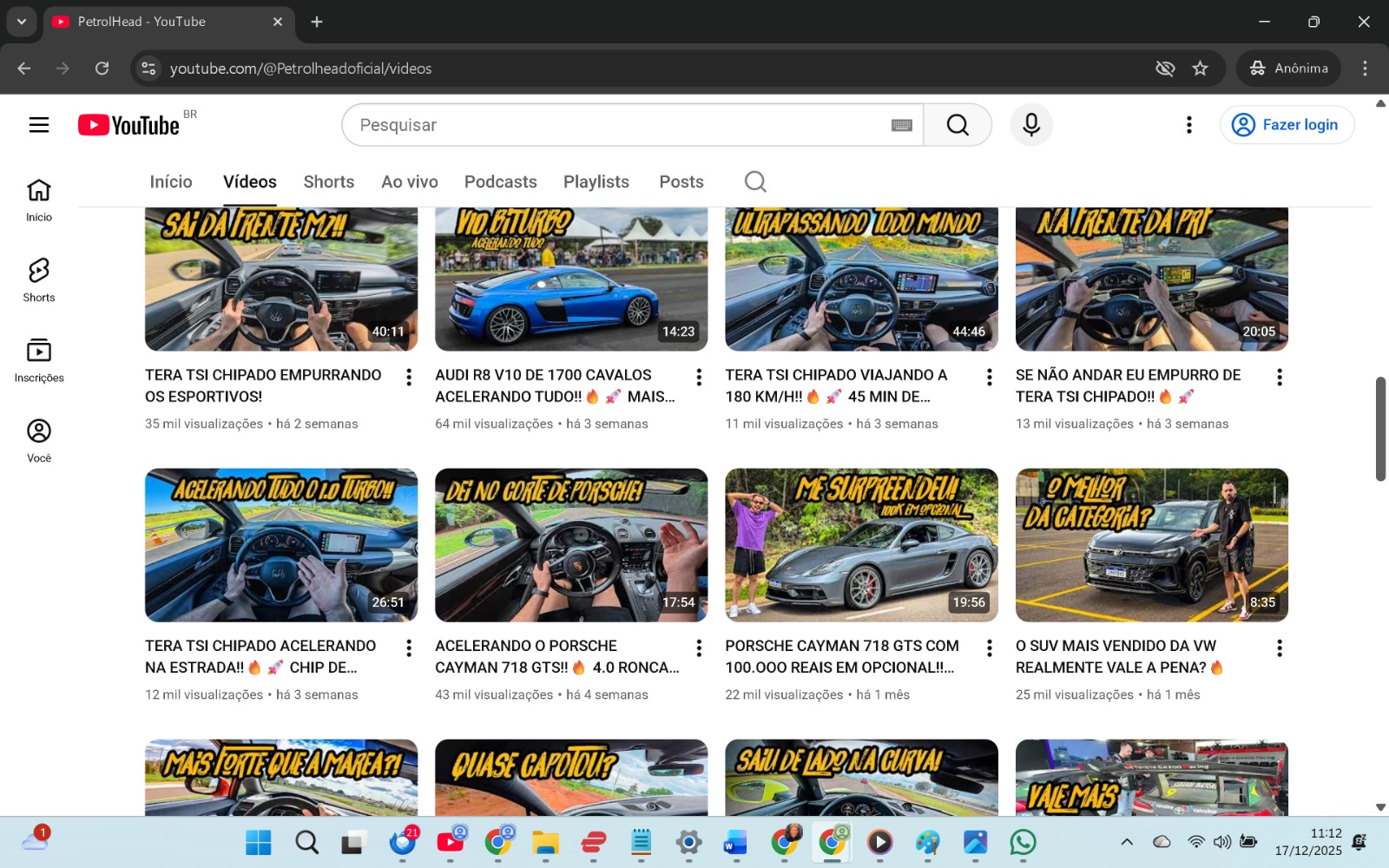Open YouTube settings three-dot menu
The image size is (1389, 868).
tap(1188, 125)
